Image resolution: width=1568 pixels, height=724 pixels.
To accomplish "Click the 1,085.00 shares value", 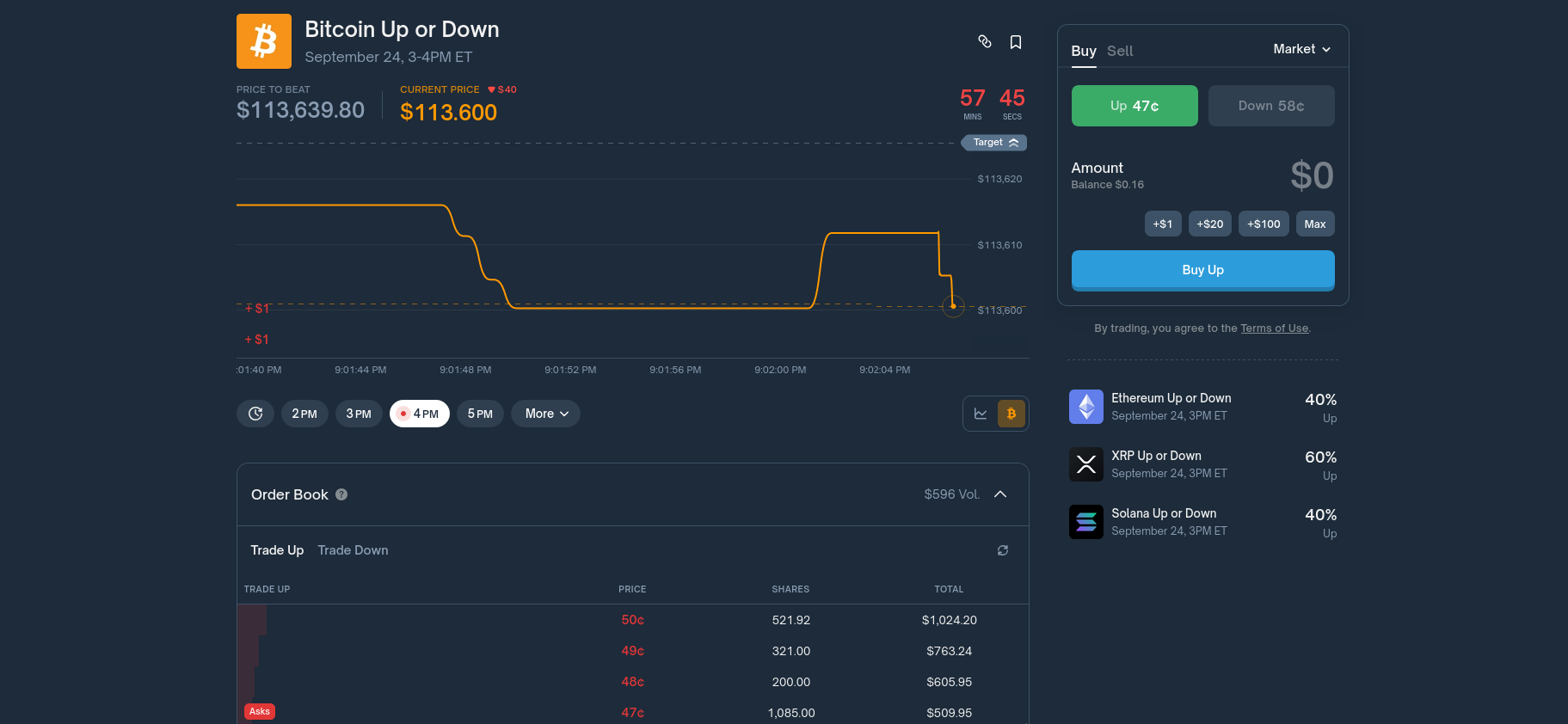I will (x=791, y=713).
